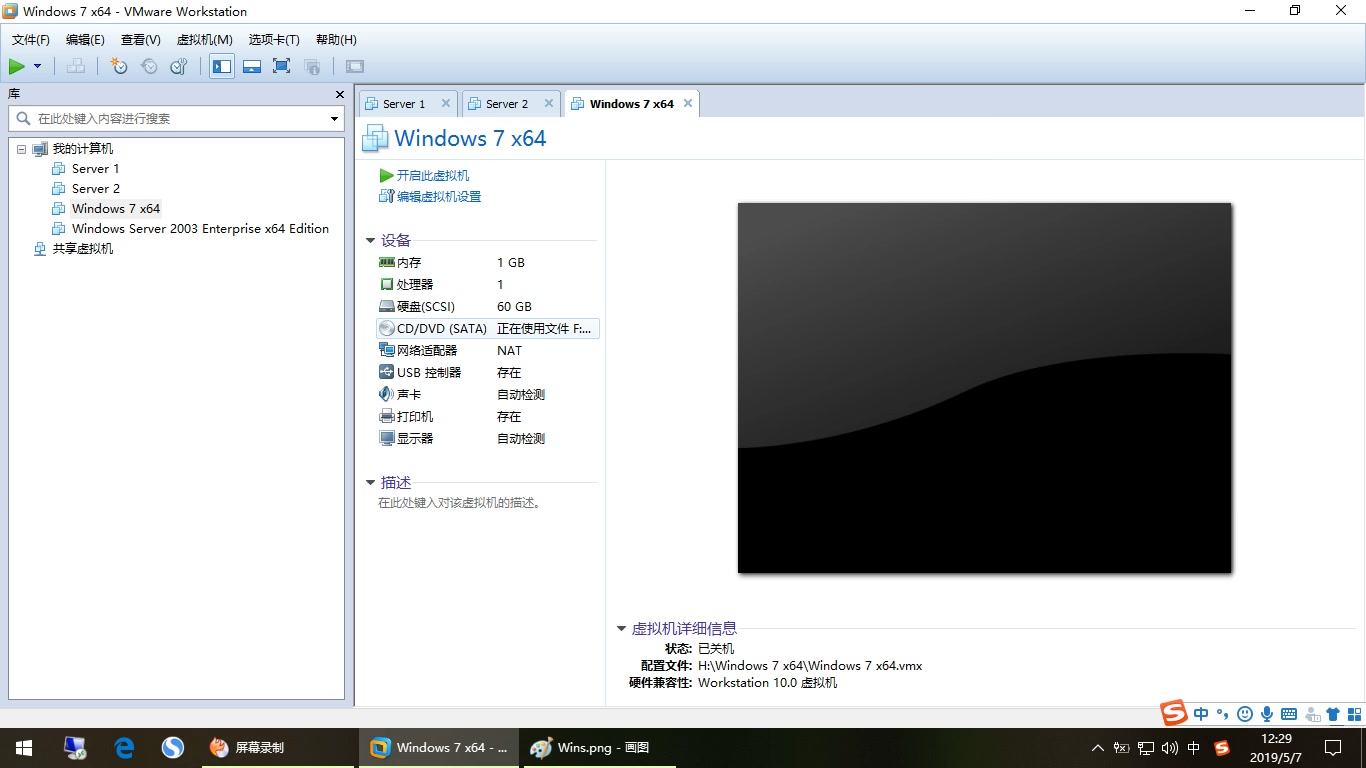Close the Server 1 tab
Viewport: 1366px width, 768px height.
coord(446,103)
